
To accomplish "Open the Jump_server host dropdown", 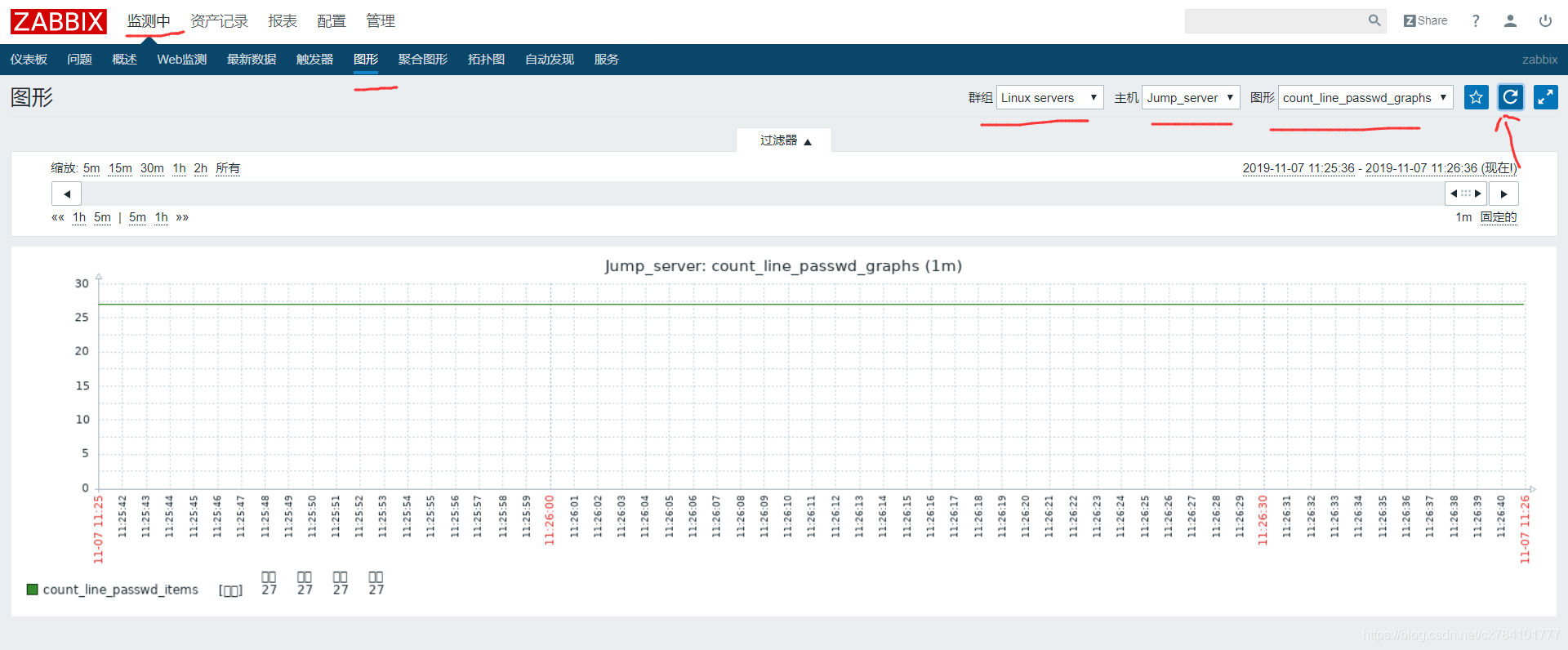I will pos(1191,97).
